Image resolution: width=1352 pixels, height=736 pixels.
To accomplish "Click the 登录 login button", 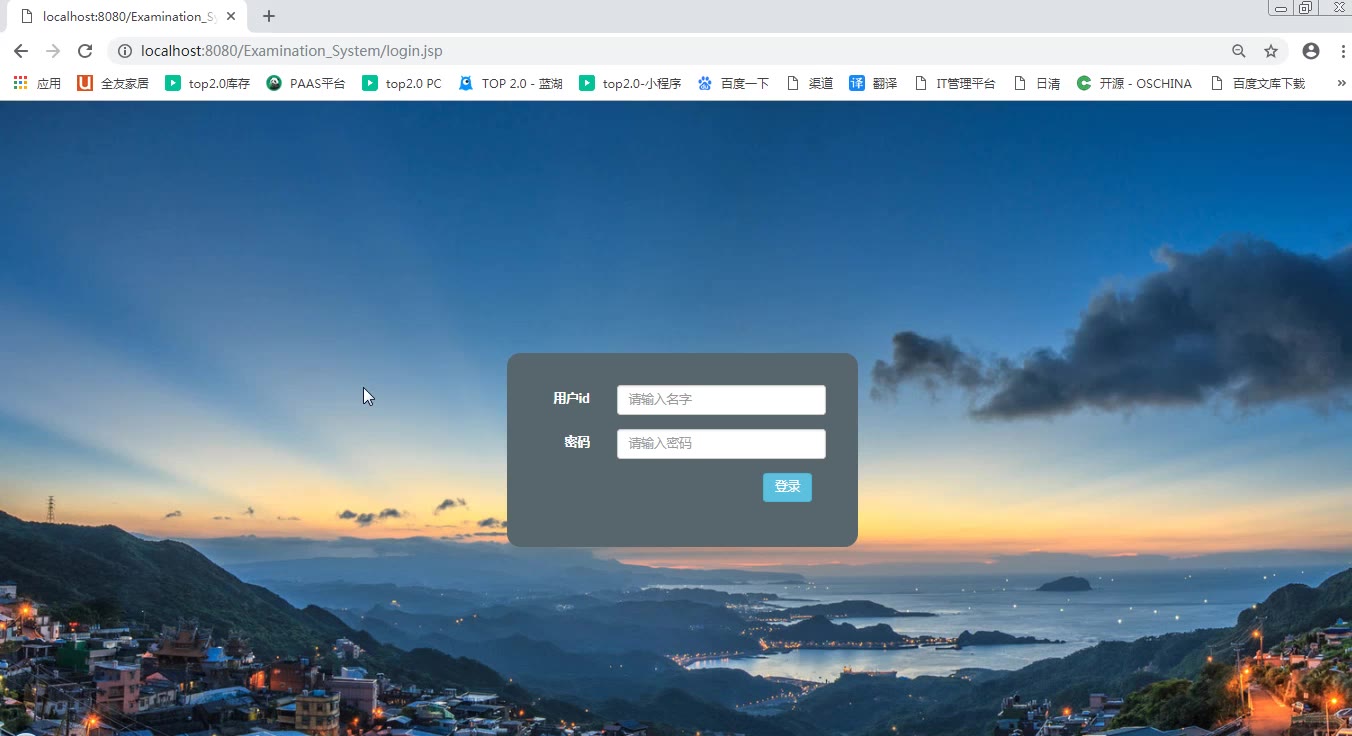I will tap(787, 487).
